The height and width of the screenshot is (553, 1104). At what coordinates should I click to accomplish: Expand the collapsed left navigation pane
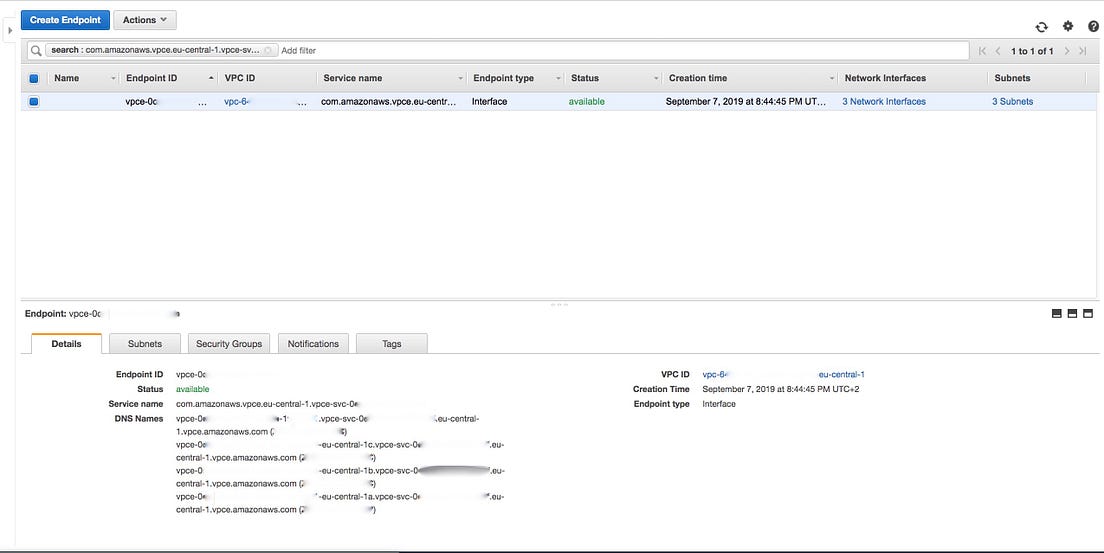10,30
